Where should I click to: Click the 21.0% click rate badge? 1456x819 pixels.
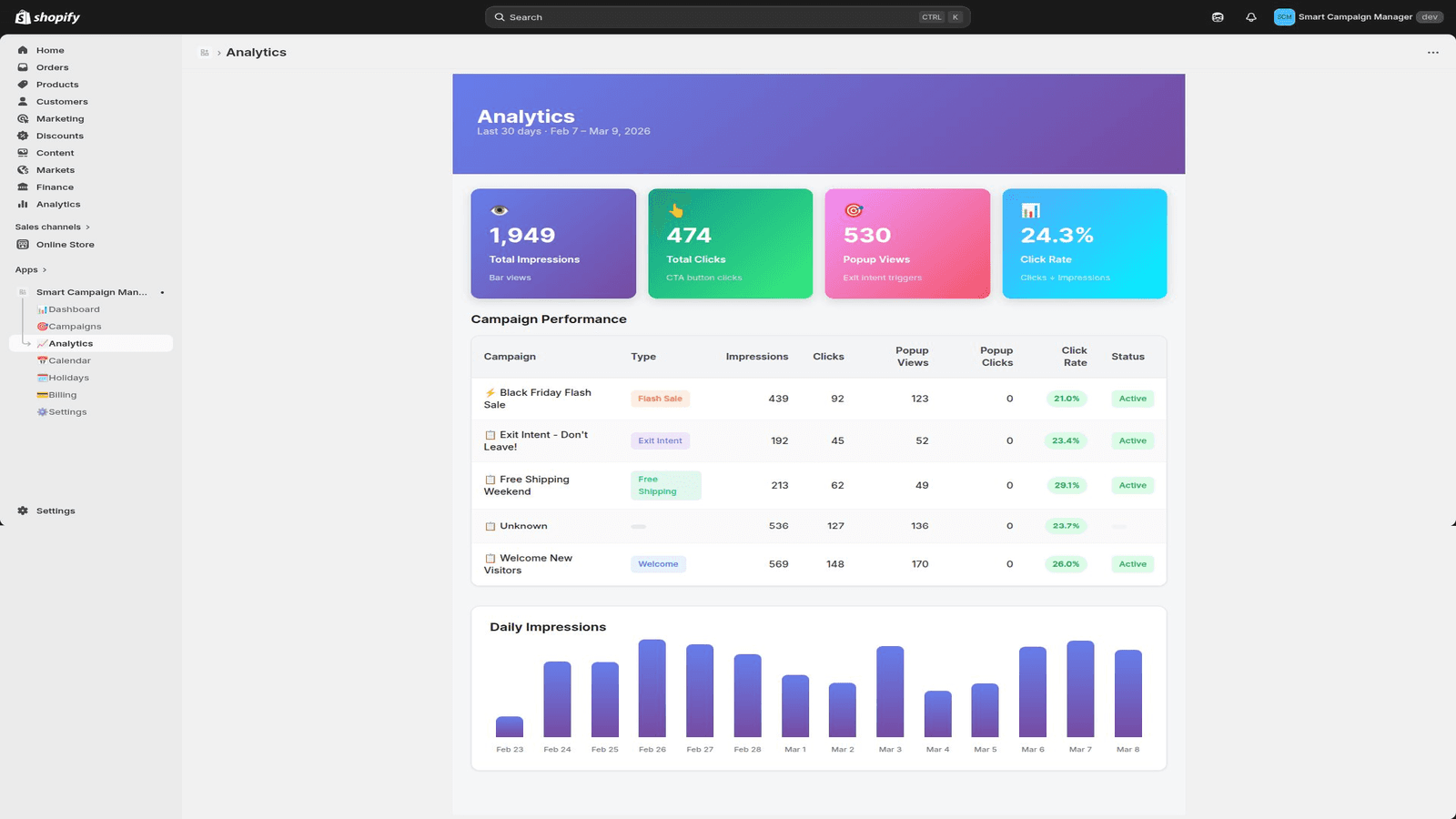1067,399
